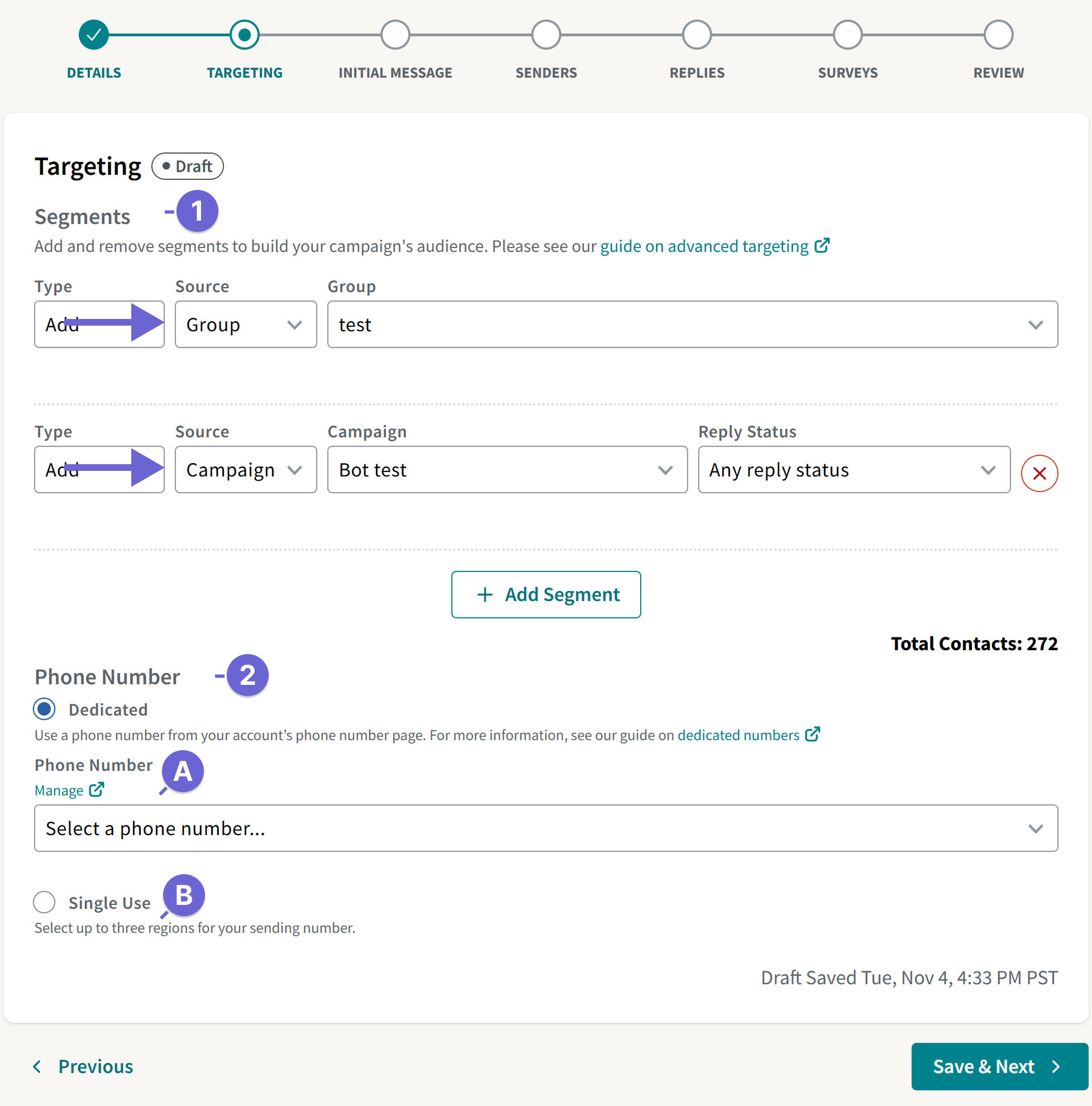Open the Group dropdown showing test
The image size is (1092, 1106).
(692, 324)
